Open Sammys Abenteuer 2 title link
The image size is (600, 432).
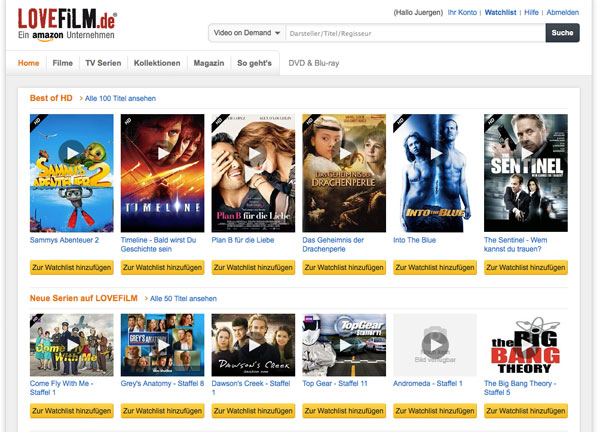64,240
